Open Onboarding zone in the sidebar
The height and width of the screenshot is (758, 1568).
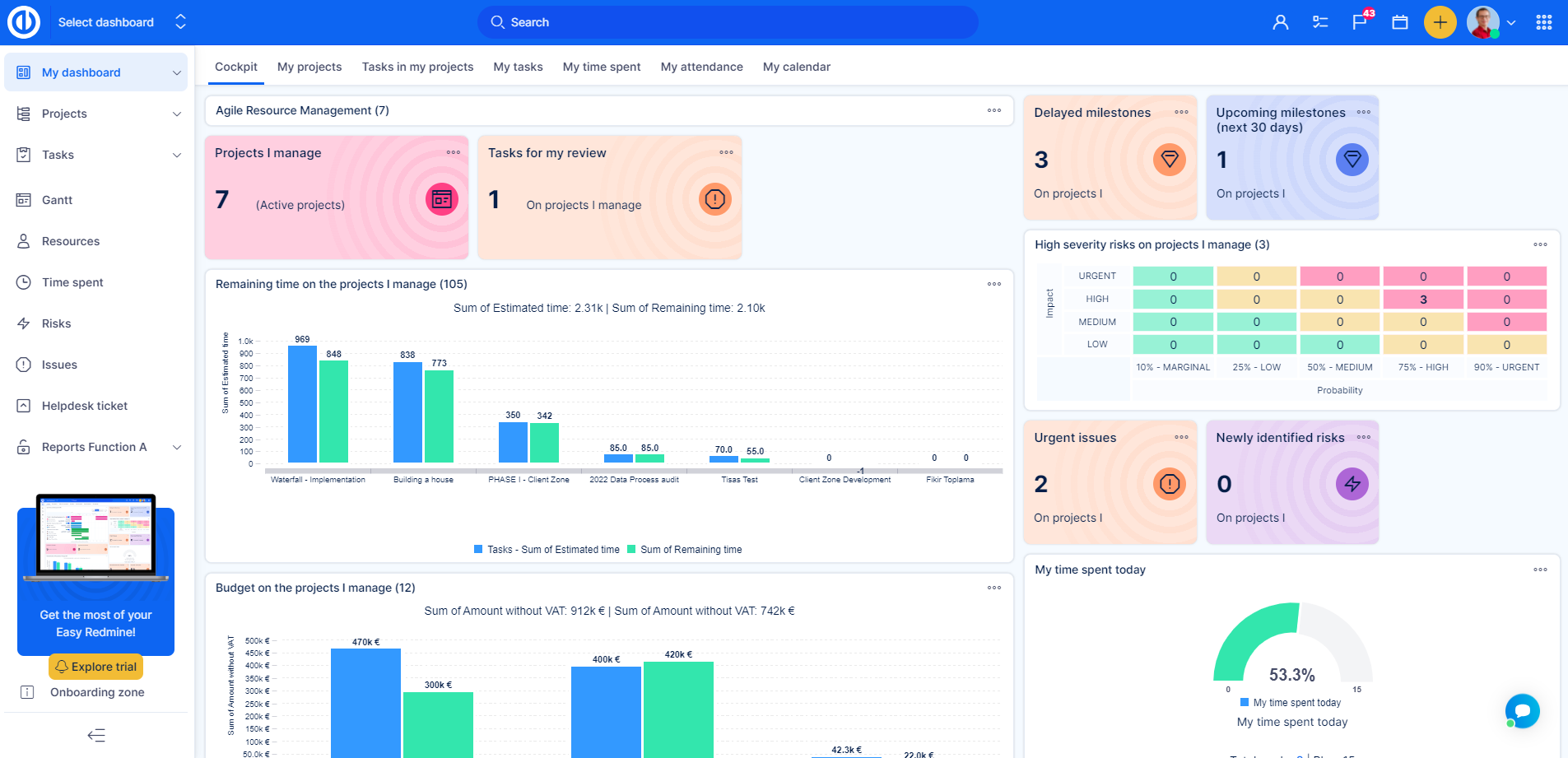coord(96,692)
